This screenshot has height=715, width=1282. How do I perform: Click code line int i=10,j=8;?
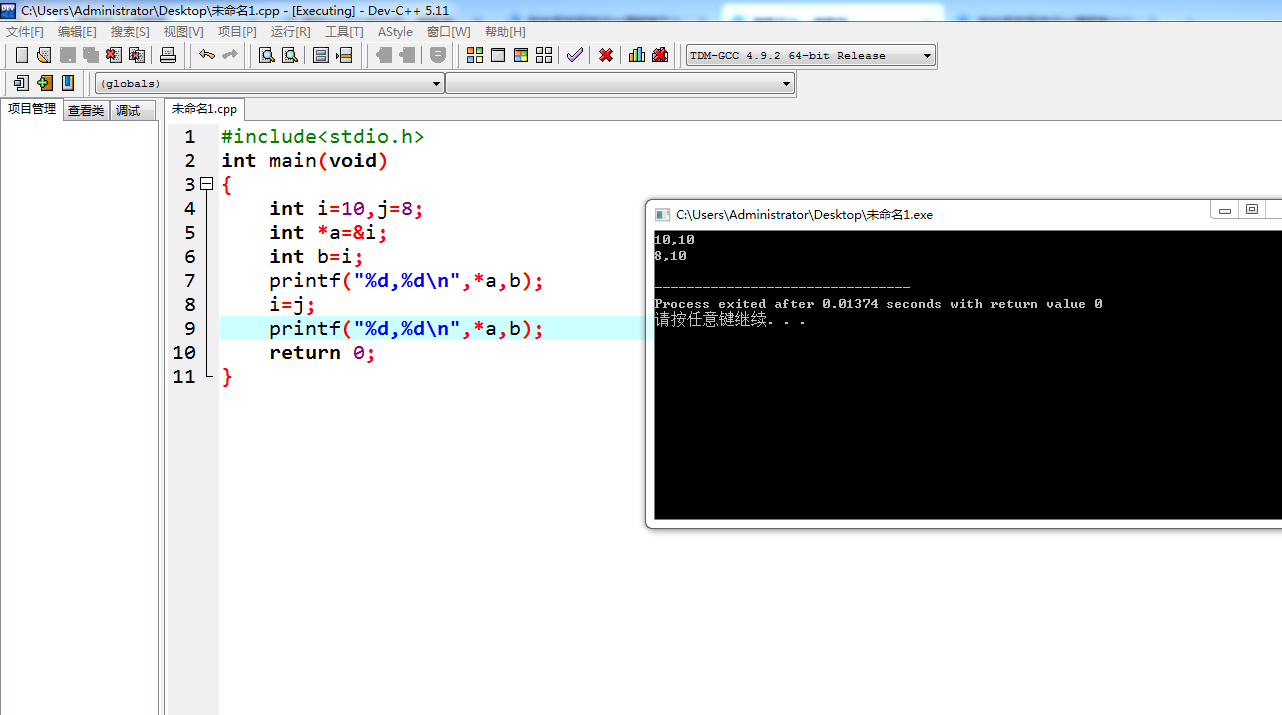[347, 208]
